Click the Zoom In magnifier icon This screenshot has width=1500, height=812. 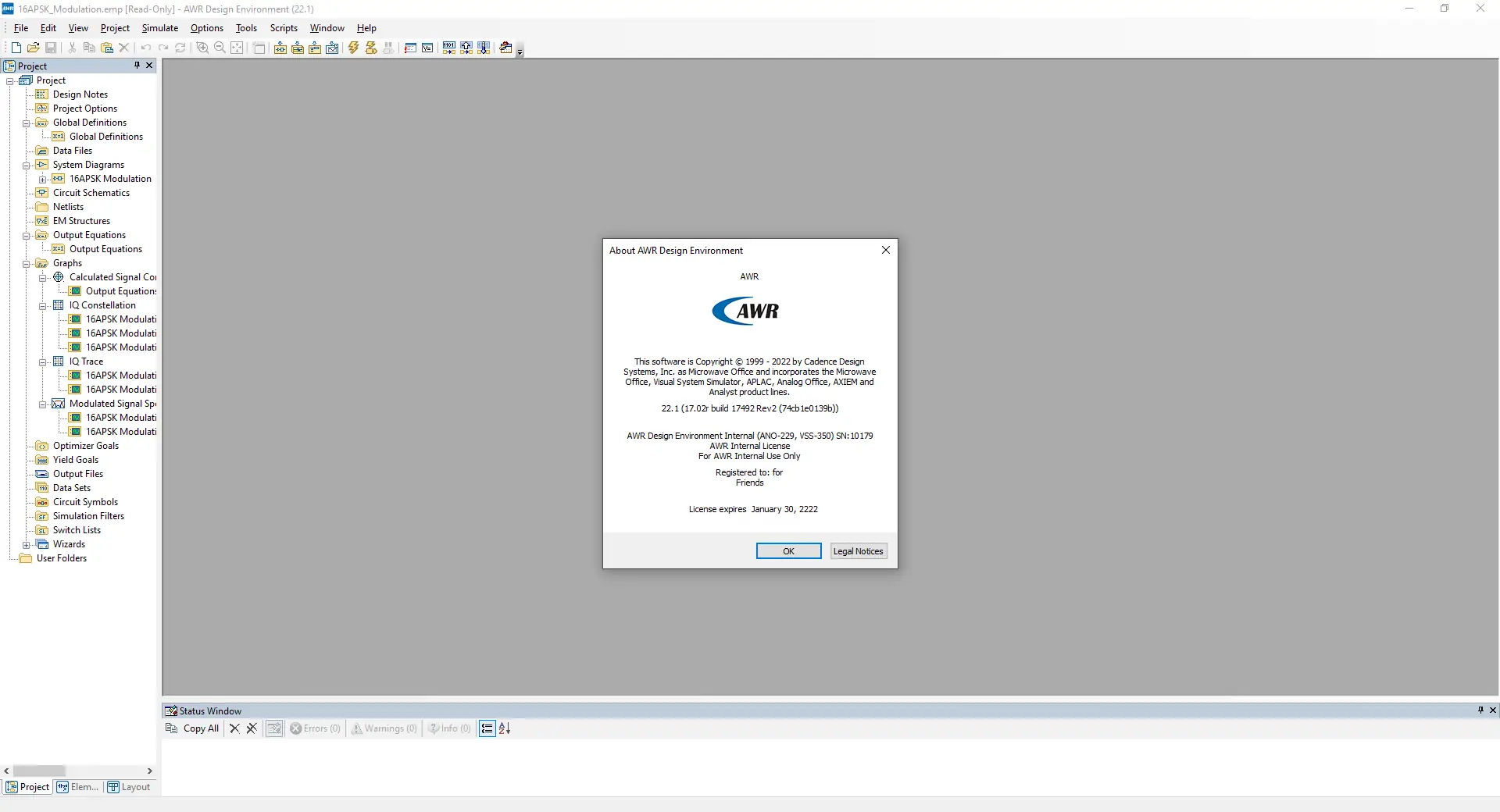pos(202,48)
